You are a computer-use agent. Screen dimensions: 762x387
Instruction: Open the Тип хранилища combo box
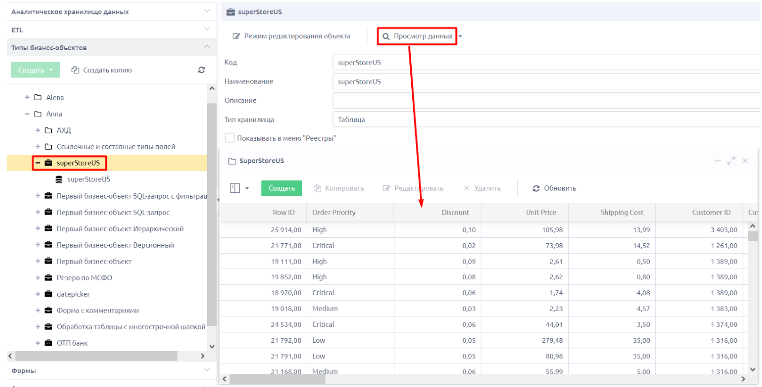pos(547,119)
